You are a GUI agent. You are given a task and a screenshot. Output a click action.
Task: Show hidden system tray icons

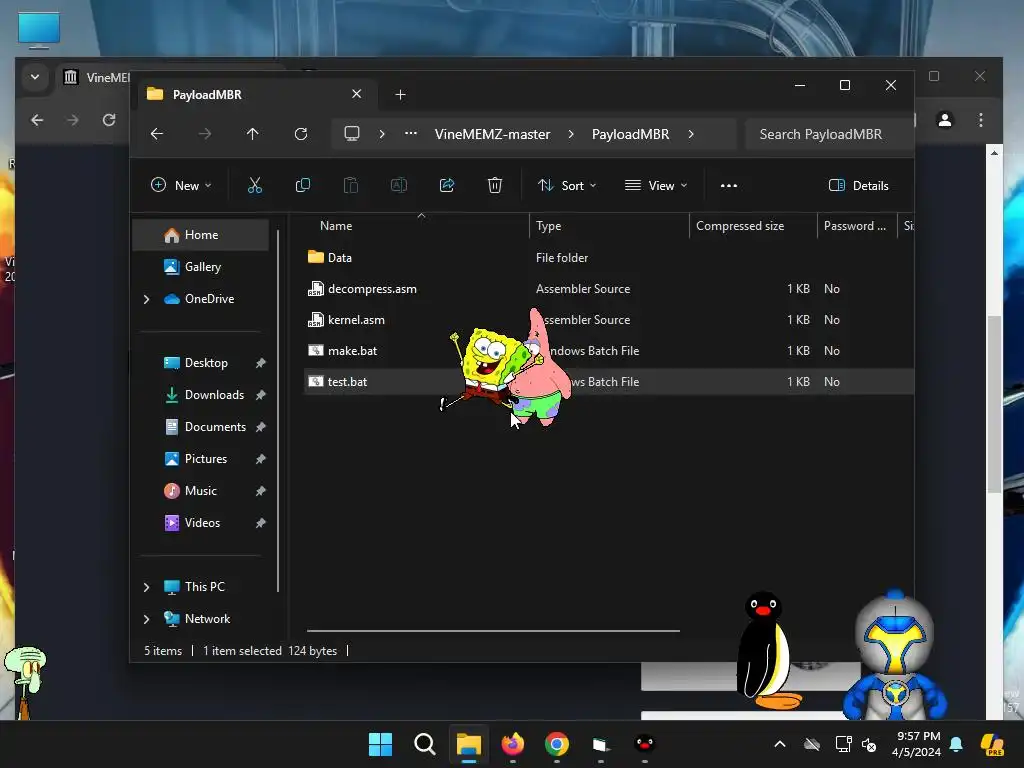point(780,744)
